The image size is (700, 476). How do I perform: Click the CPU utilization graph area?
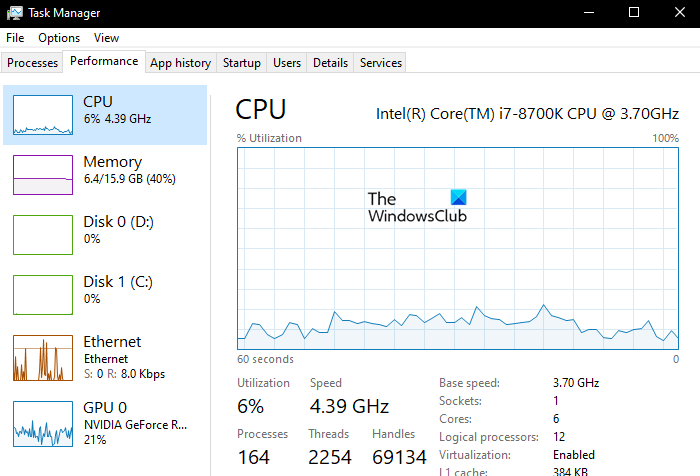tap(457, 248)
